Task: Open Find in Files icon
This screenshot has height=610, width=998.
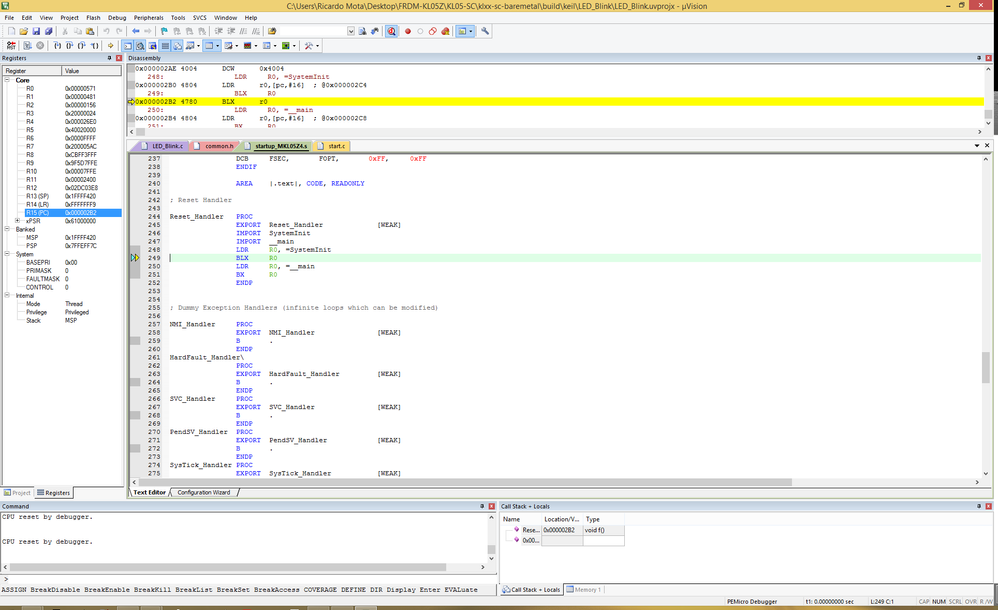Action: pos(272,31)
